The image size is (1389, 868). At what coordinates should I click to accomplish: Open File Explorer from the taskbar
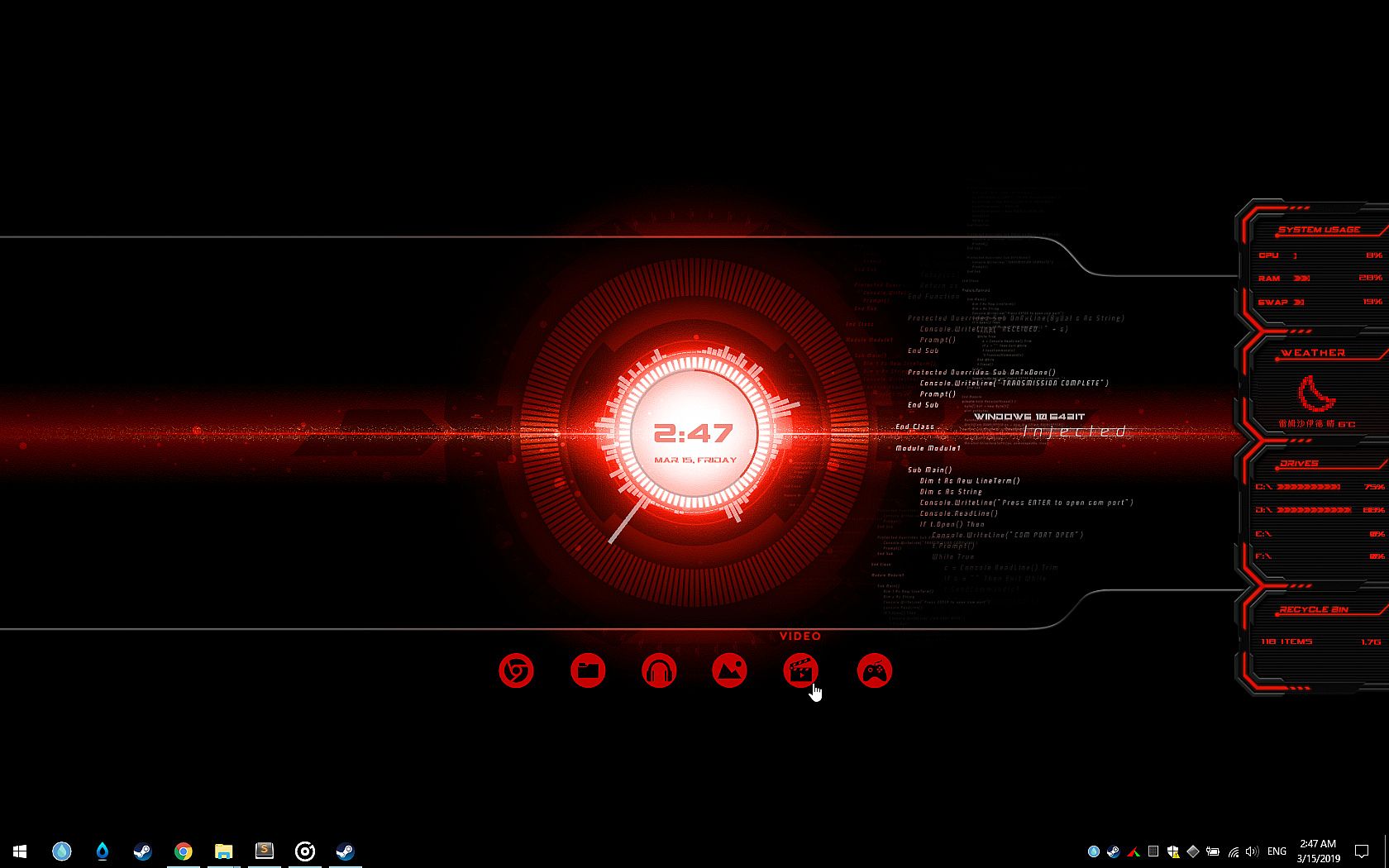[x=224, y=851]
